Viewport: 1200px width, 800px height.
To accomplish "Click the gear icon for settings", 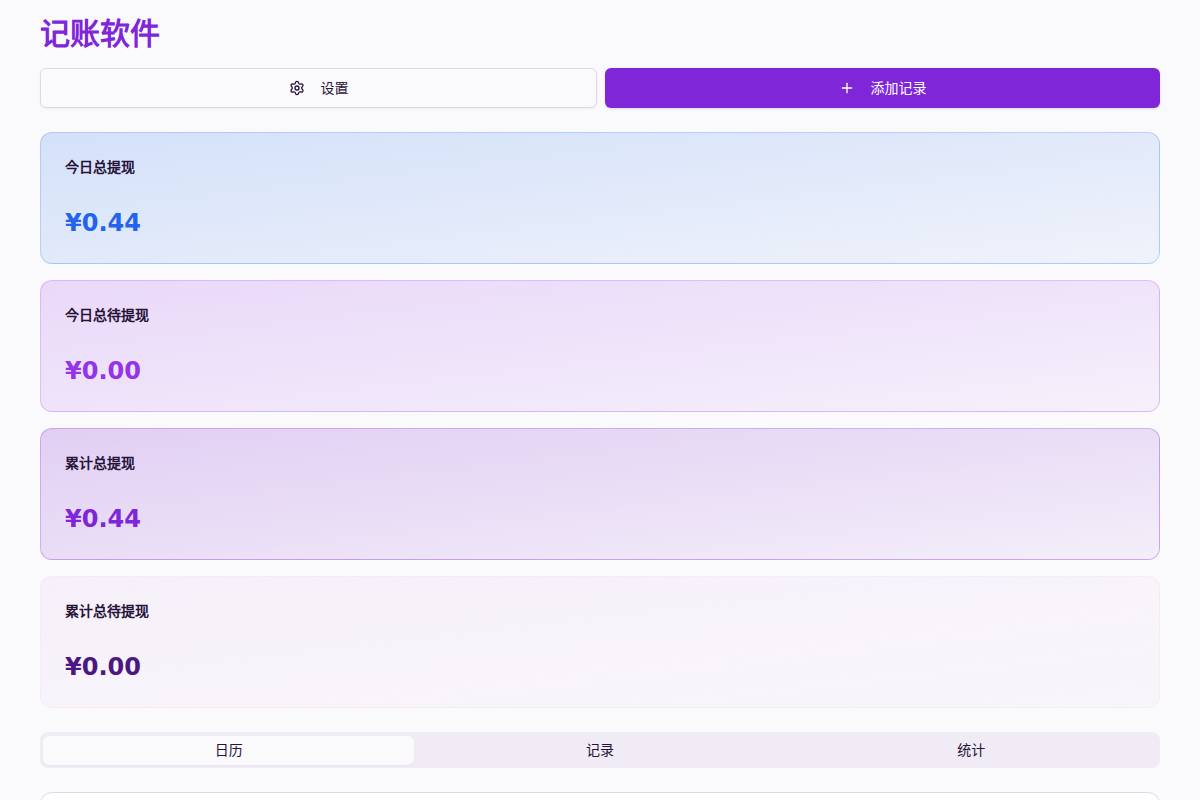I will coord(297,88).
